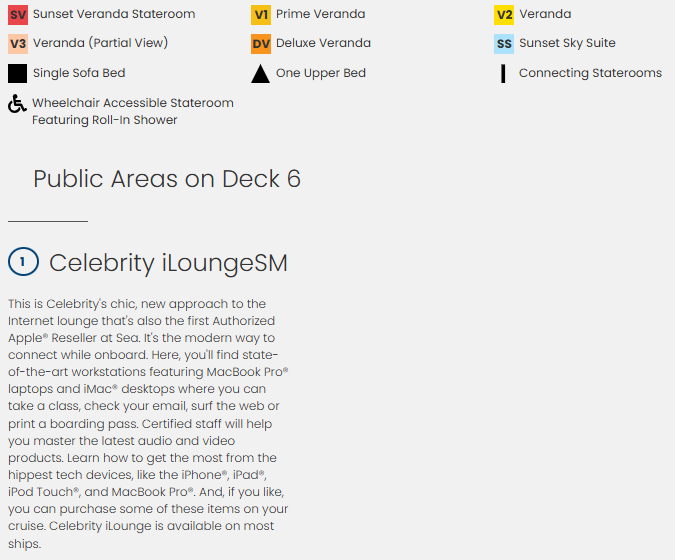Click the vertical bar connecting staterooms icon
The image size is (675, 560).
[504, 73]
